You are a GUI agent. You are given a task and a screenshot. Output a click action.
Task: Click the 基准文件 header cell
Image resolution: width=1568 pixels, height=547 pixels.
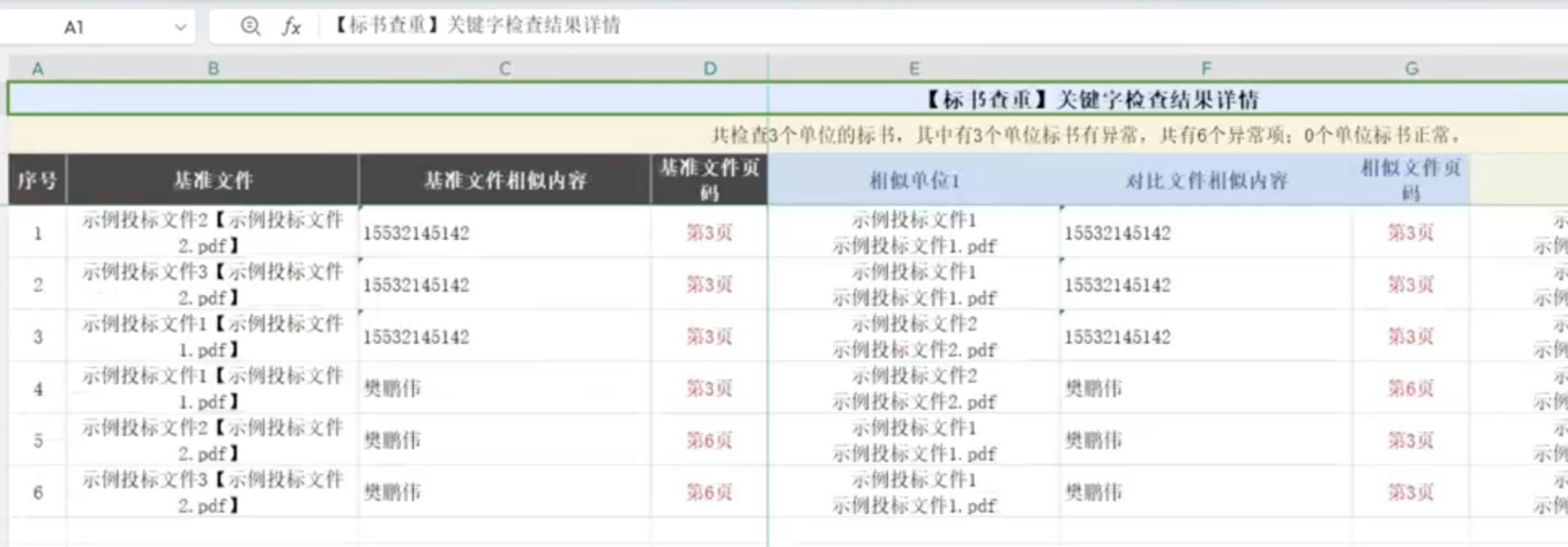(x=213, y=180)
